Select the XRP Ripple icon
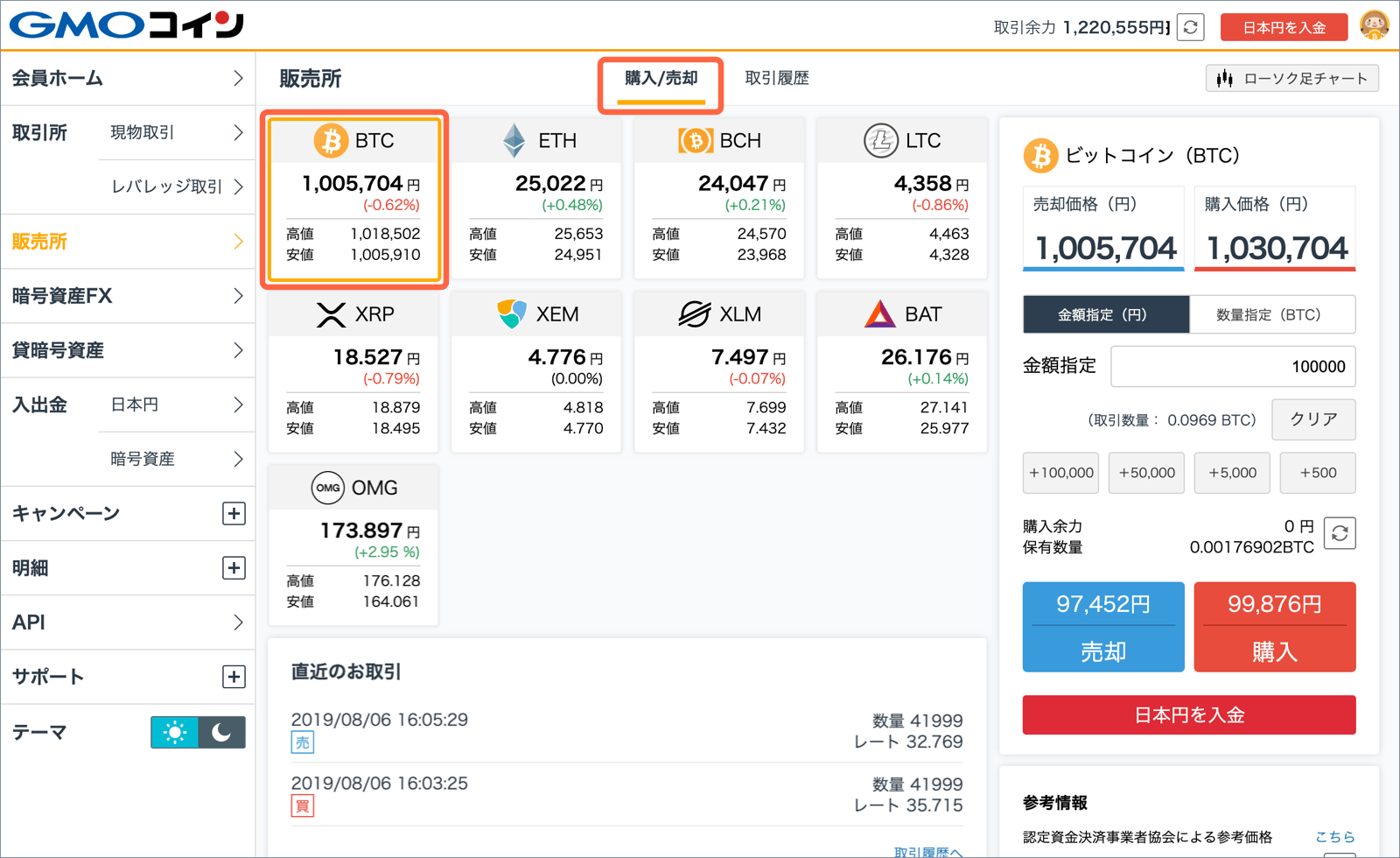 [331, 314]
